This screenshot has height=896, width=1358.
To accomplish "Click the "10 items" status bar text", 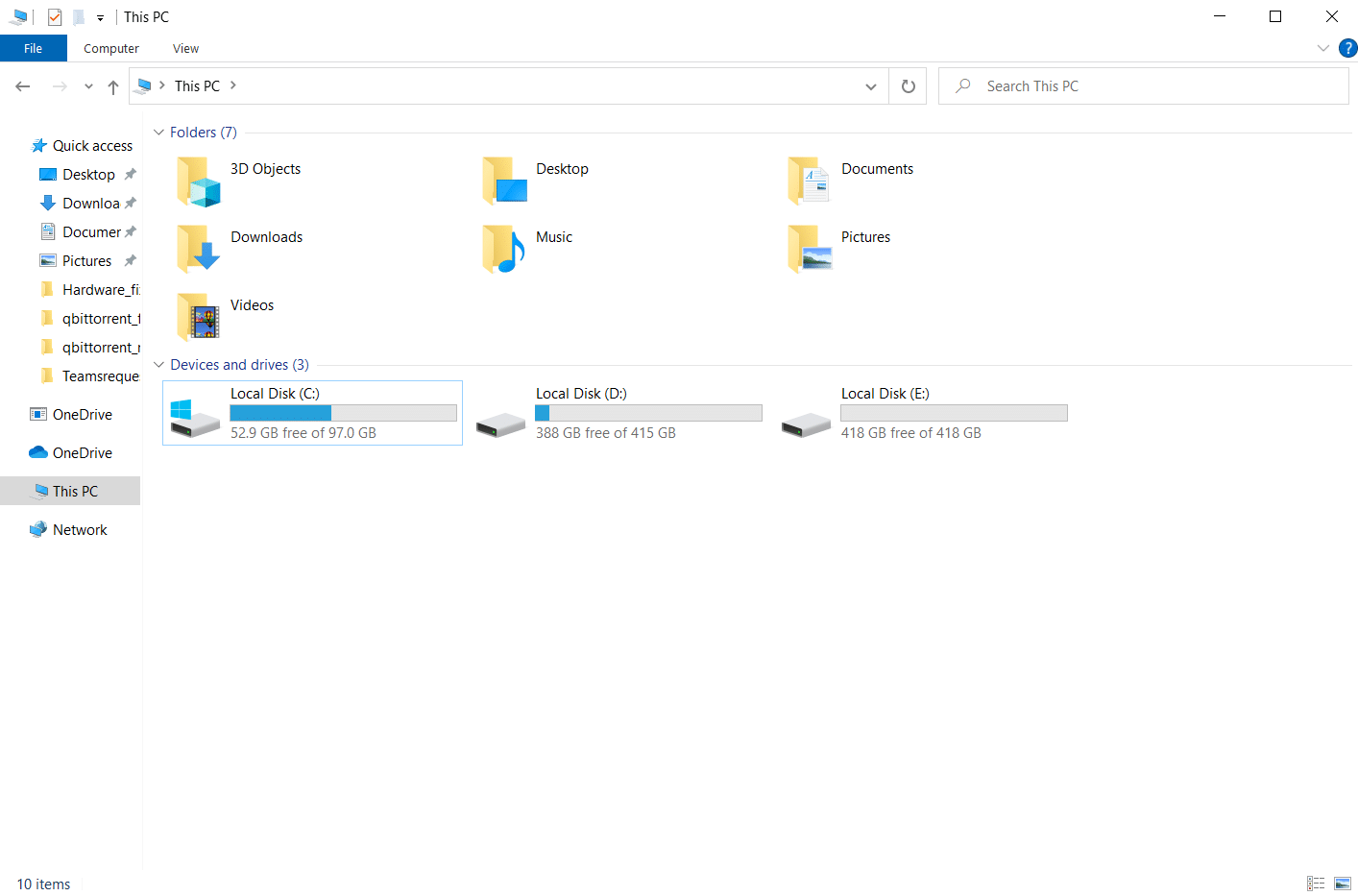I will click(x=44, y=884).
